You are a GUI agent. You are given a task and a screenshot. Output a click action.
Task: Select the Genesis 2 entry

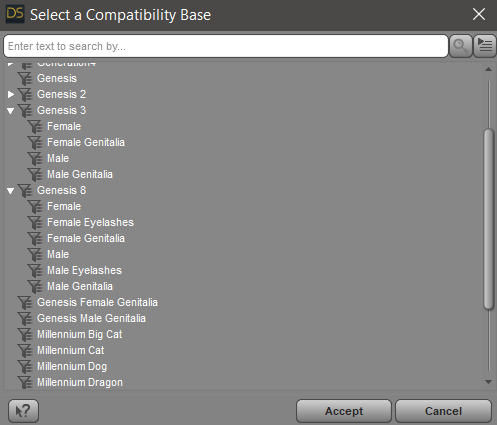(61, 94)
